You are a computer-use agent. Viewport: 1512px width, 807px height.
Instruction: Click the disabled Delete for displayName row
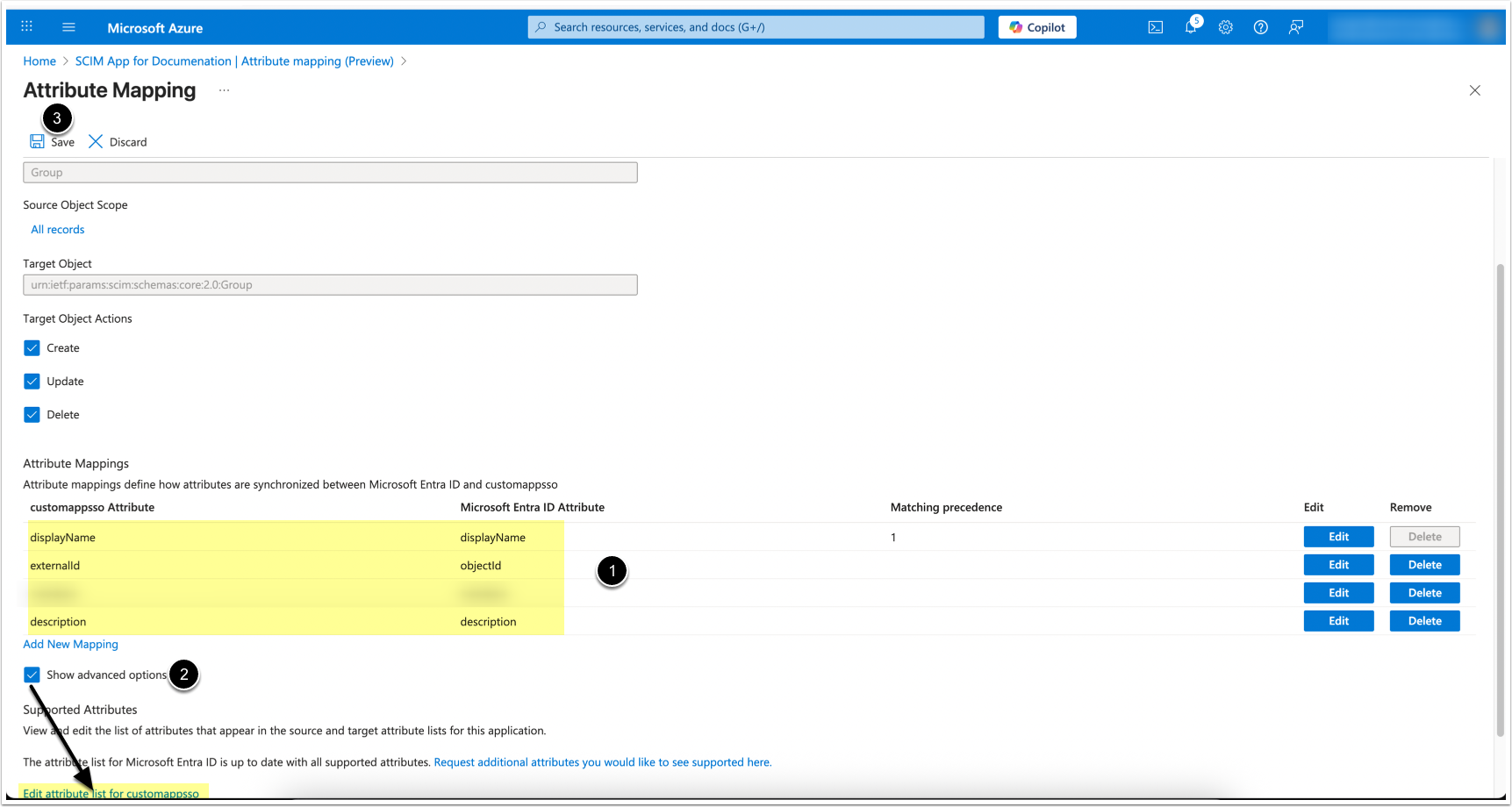tap(1425, 537)
